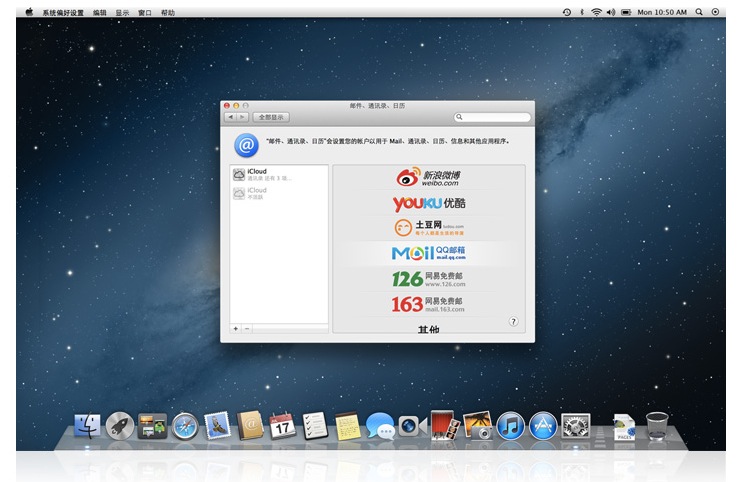Click the Wi-Fi status icon
The width and height of the screenshot is (739, 482).
point(596,12)
